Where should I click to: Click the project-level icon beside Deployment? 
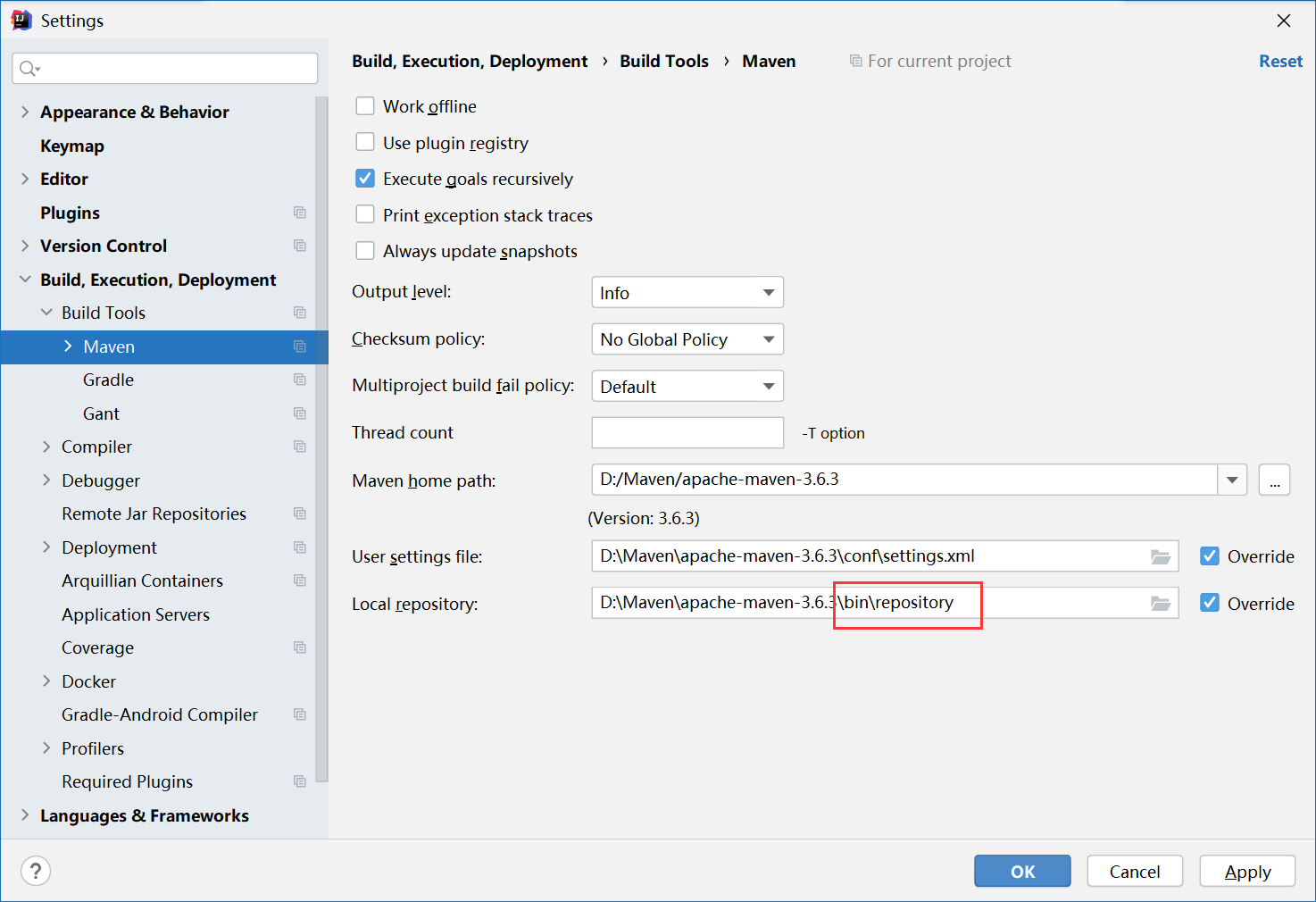[x=300, y=547]
